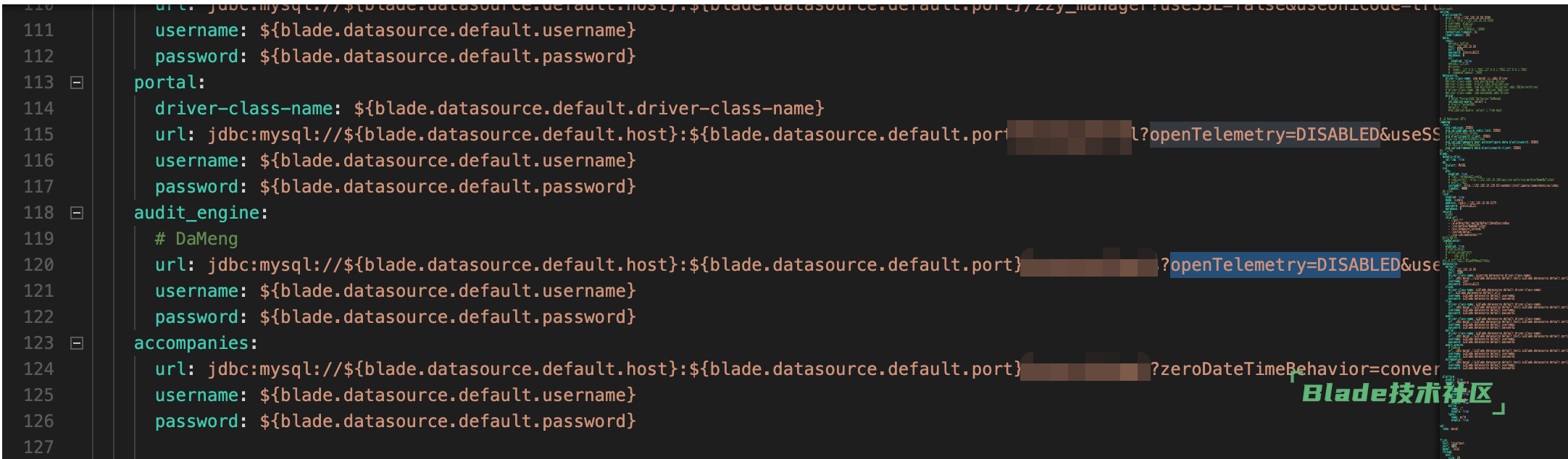Click highlighted openTelemetry=DISABLED on line 115
This screenshot has height=459, width=1568.
[1264, 135]
